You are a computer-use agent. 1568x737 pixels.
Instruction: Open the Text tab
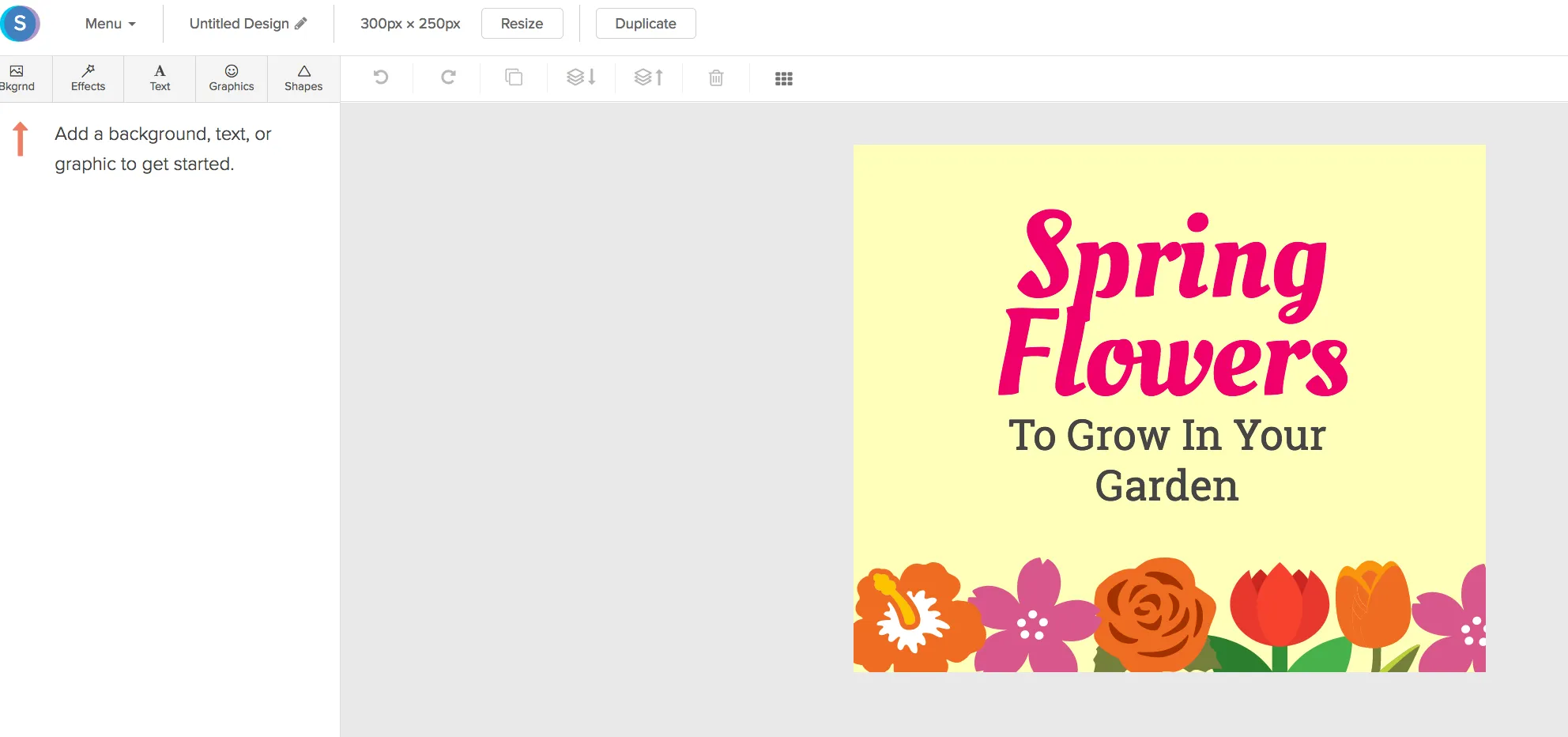tap(160, 78)
